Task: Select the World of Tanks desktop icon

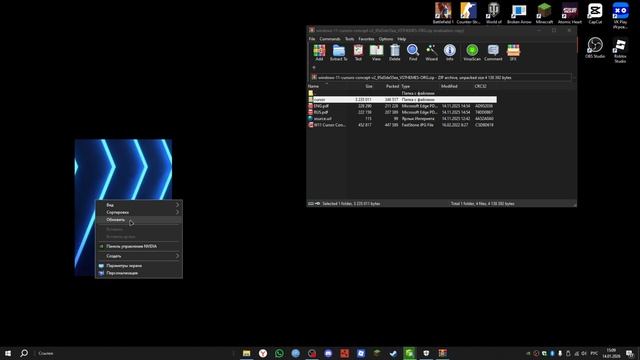Action: (x=493, y=13)
